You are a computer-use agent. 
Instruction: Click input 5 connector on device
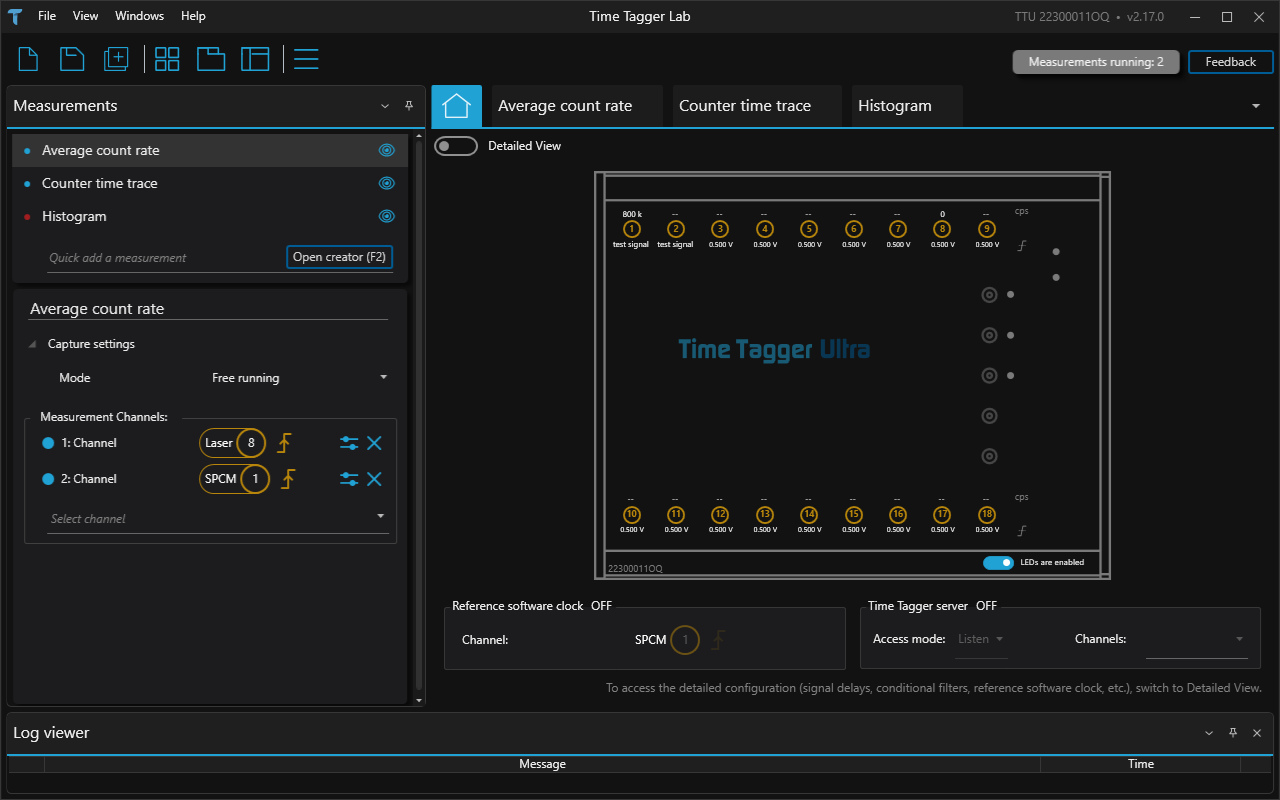point(809,229)
